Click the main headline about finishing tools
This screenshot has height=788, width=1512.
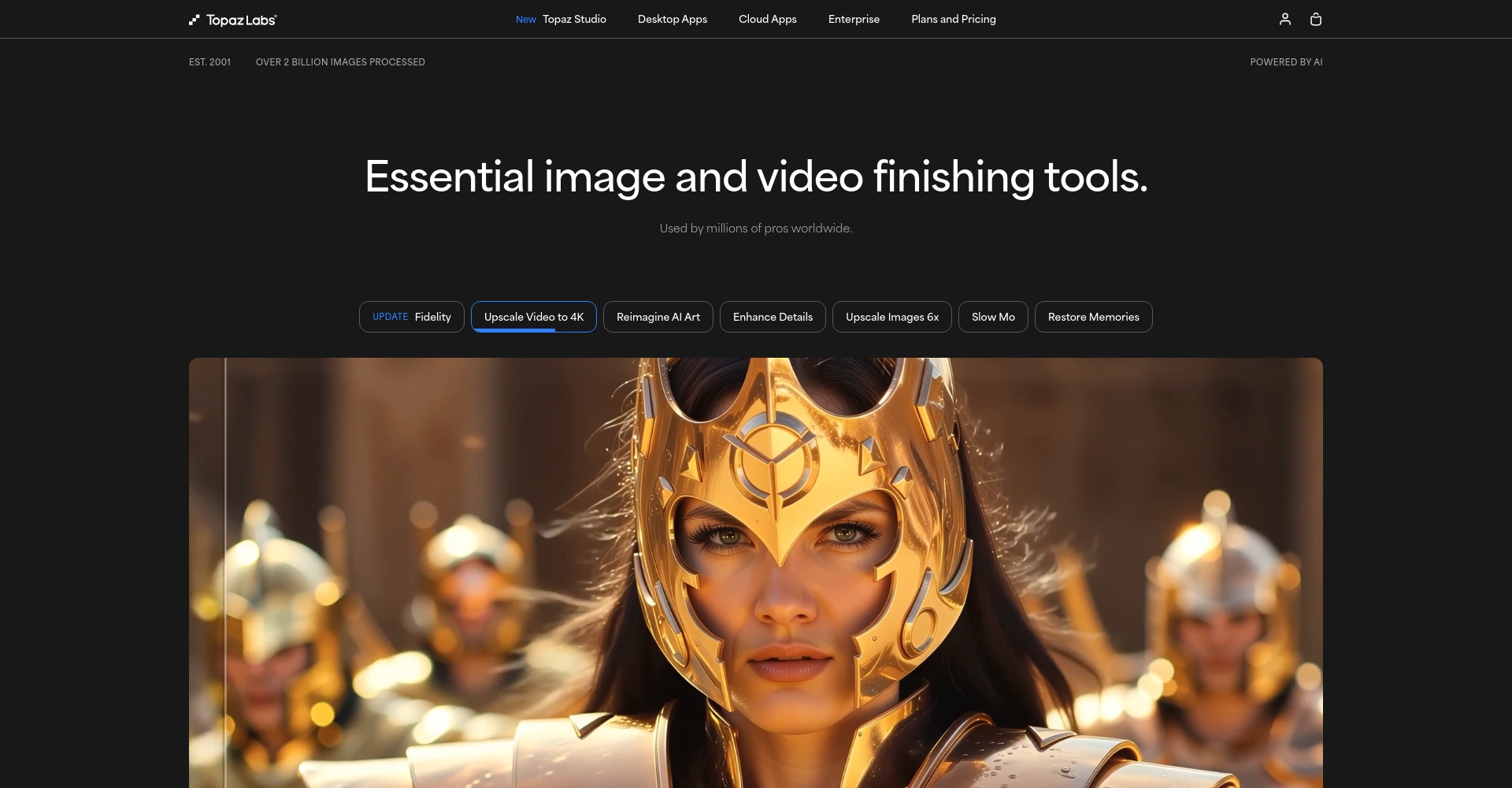pyautogui.click(x=756, y=177)
